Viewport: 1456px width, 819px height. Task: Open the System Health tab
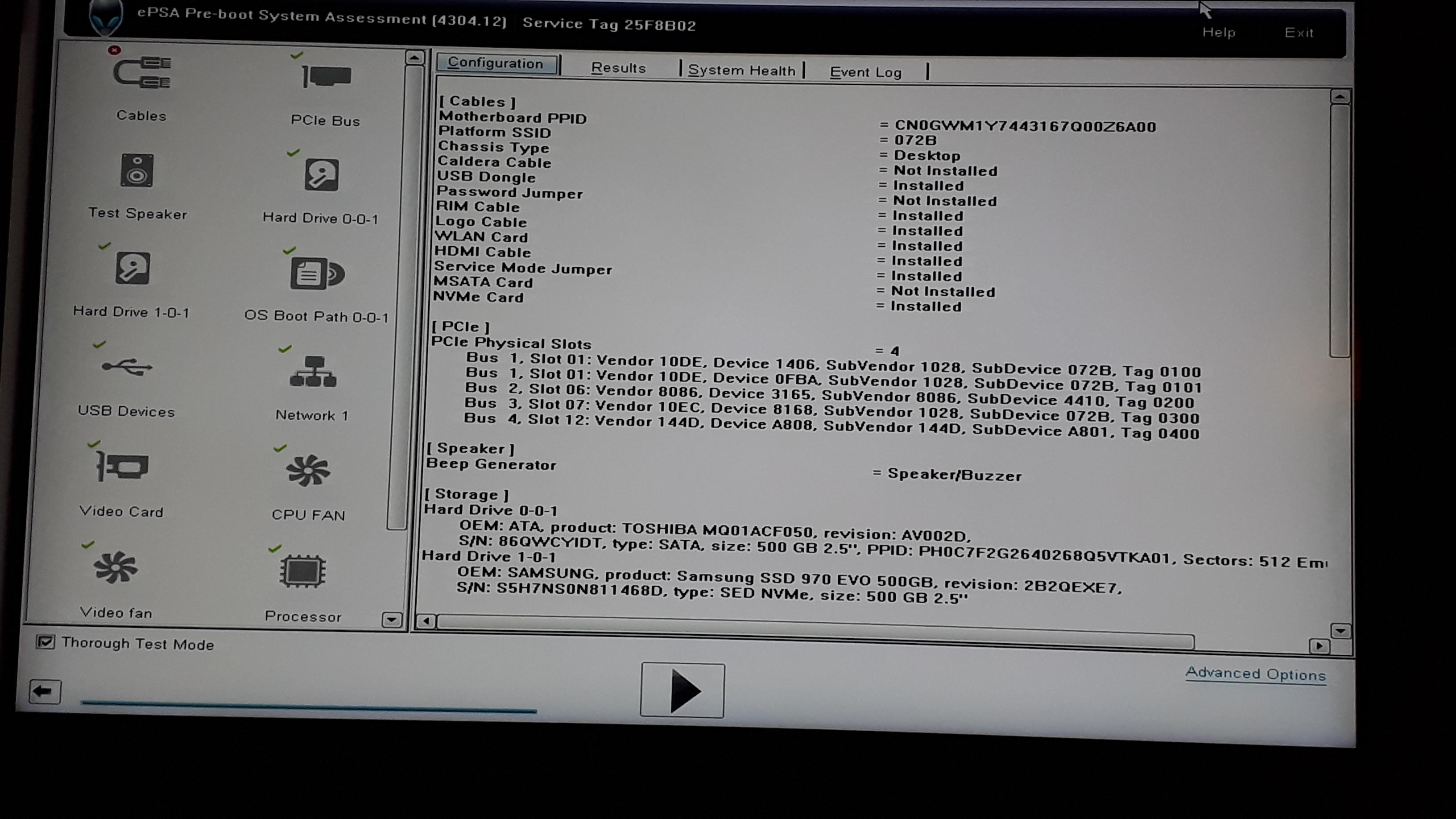click(x=741, y=70)
